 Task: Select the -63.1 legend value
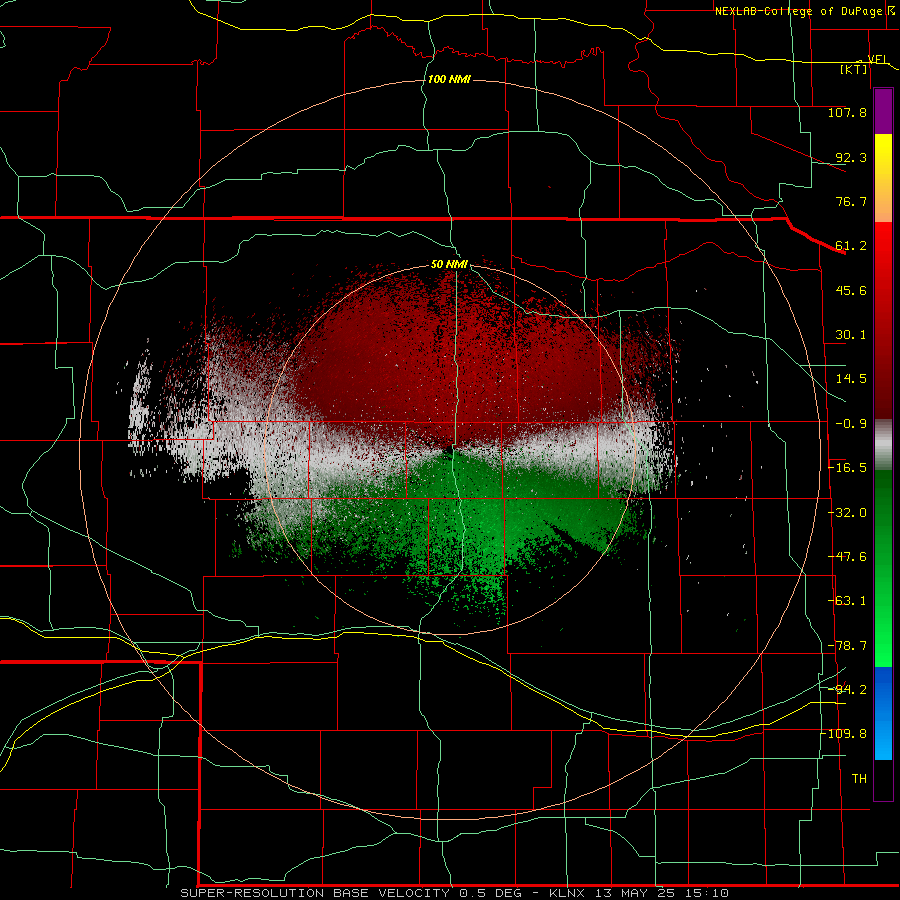[847, 601]
